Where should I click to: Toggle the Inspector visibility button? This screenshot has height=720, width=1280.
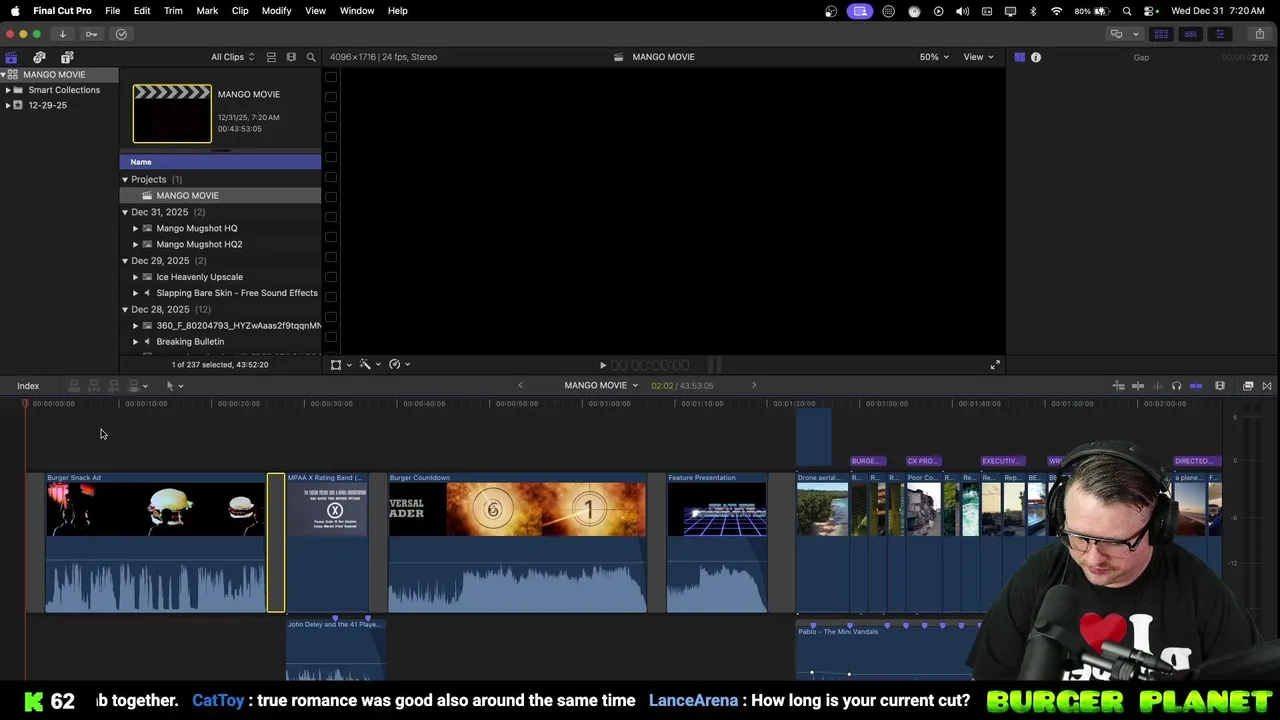[x=1219, y=34]
